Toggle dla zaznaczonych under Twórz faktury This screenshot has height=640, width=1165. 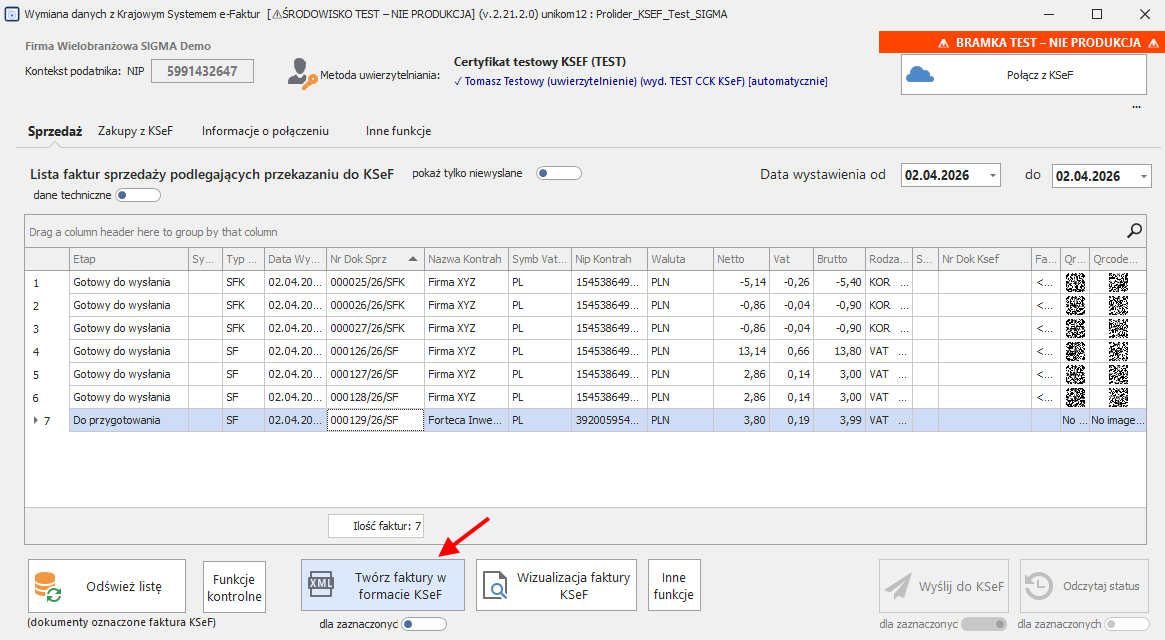(424, 624)
